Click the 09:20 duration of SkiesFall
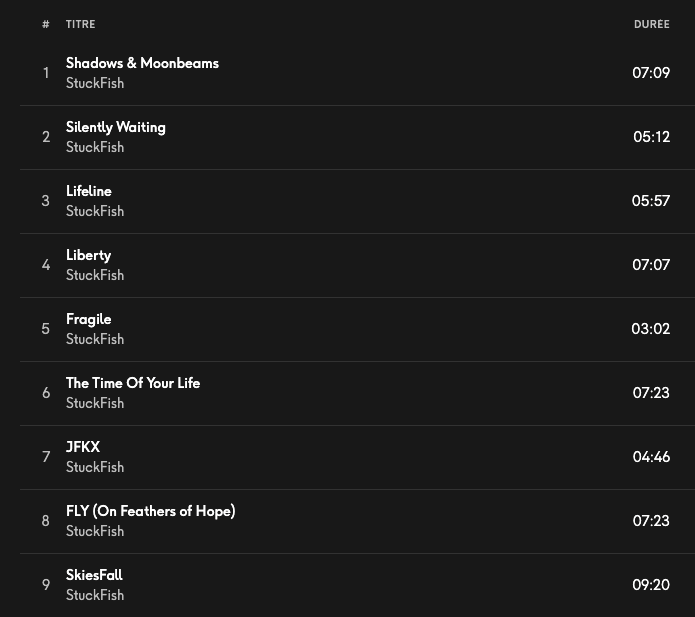Viewport: 695px width, 617px height. (651, 585)
